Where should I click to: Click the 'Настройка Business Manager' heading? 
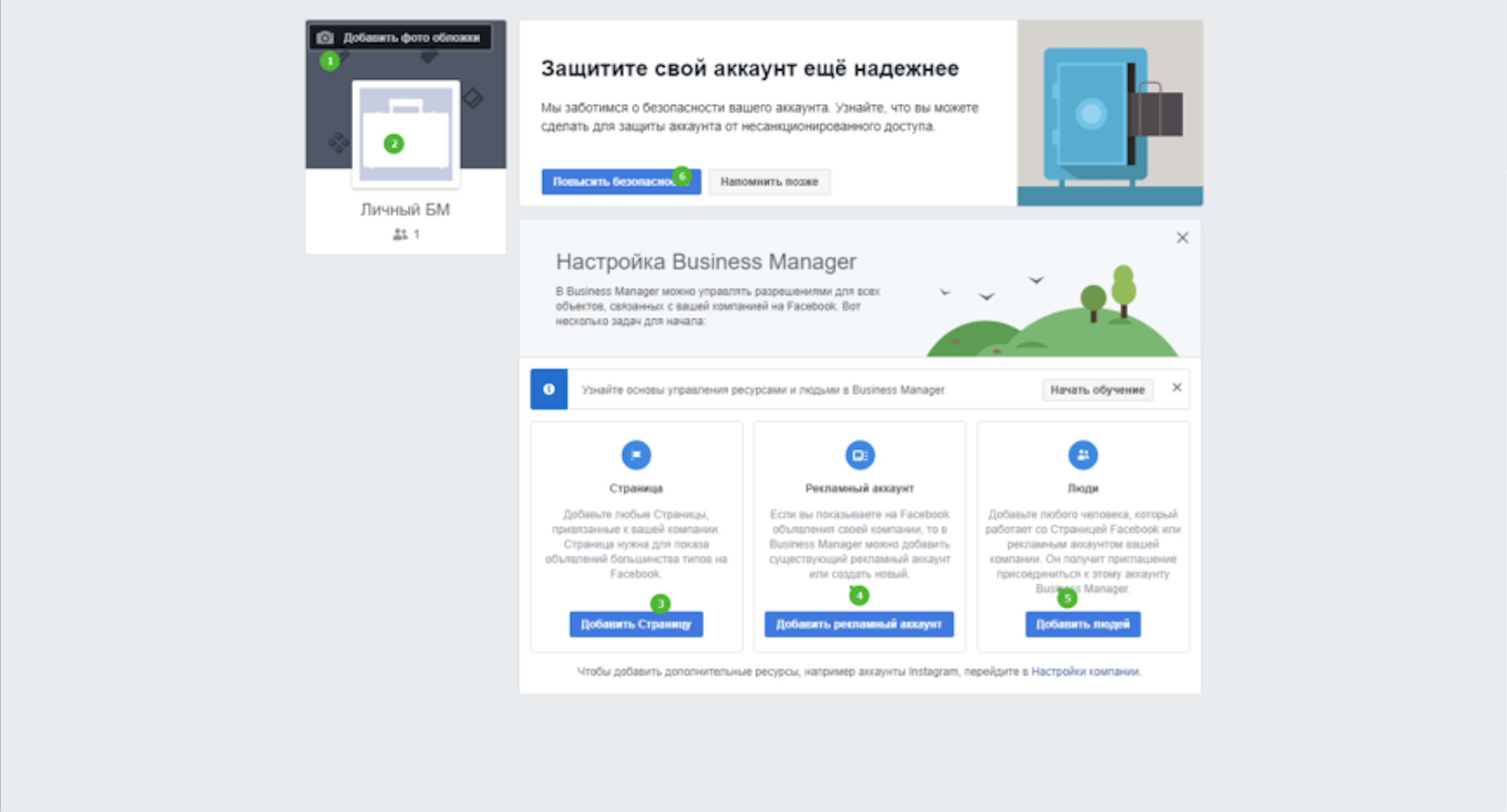(x=706, y=261)
